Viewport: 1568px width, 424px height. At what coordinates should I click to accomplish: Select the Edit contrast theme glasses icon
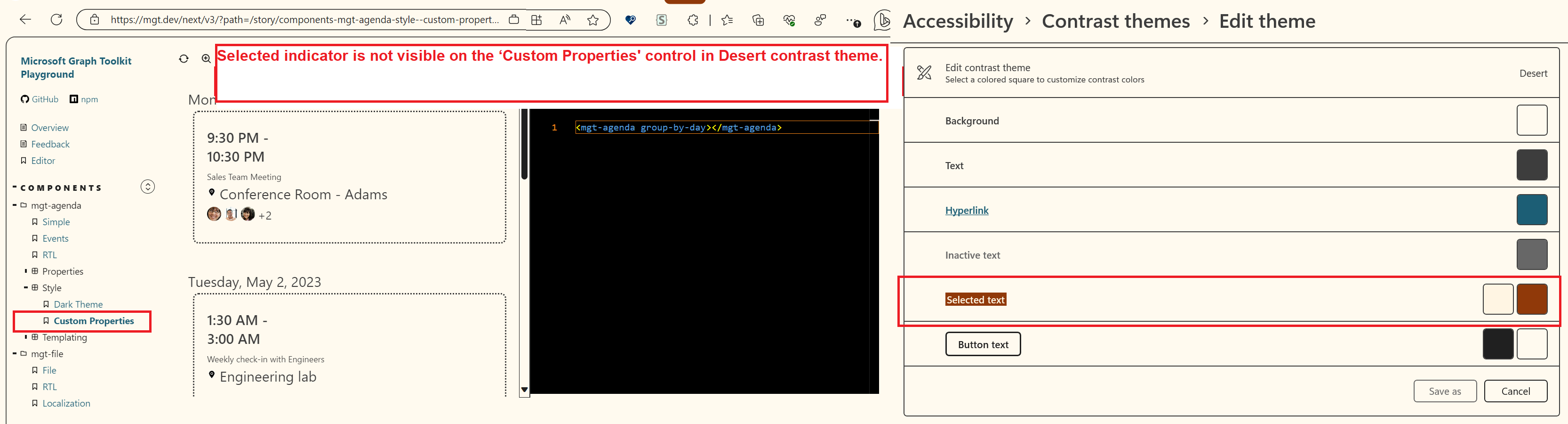925,73
